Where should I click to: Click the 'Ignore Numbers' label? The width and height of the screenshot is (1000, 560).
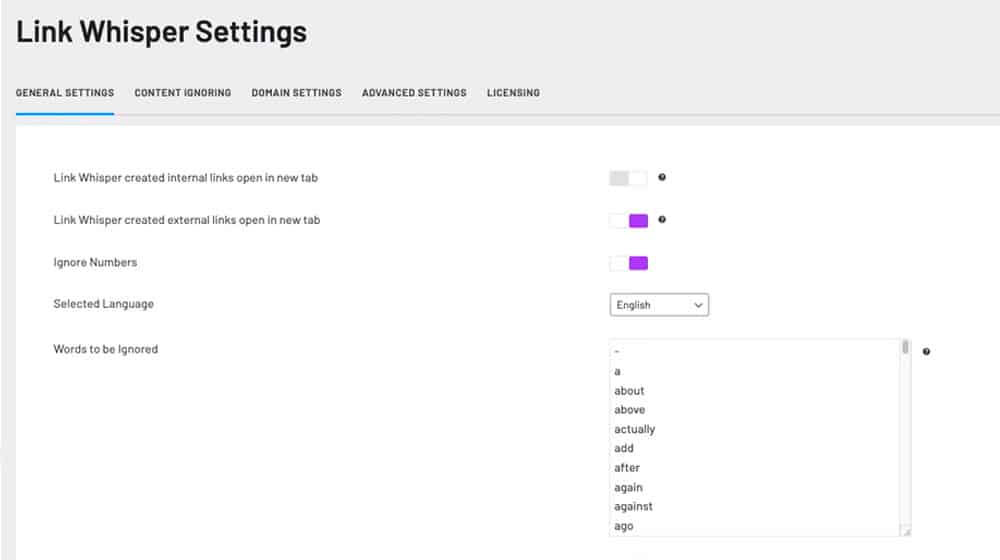95,262
